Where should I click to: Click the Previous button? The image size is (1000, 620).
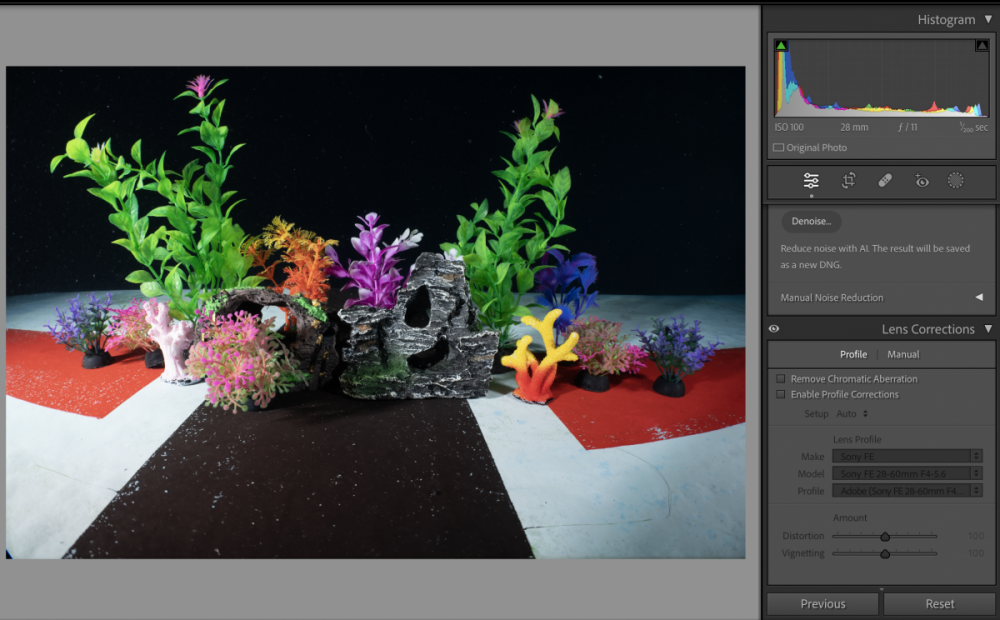tap(823, 604)
